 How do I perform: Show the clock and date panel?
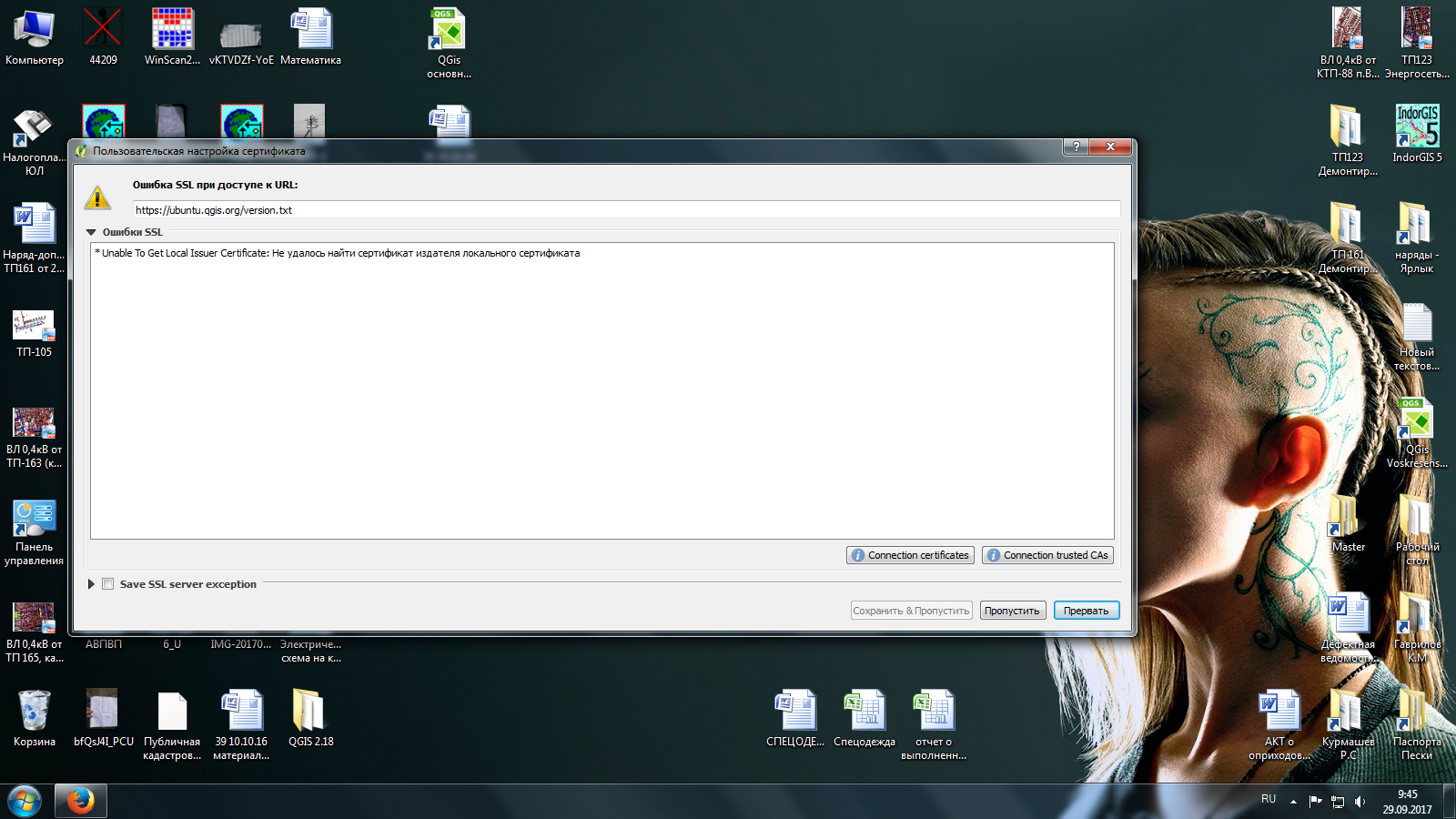[1407, 802]
